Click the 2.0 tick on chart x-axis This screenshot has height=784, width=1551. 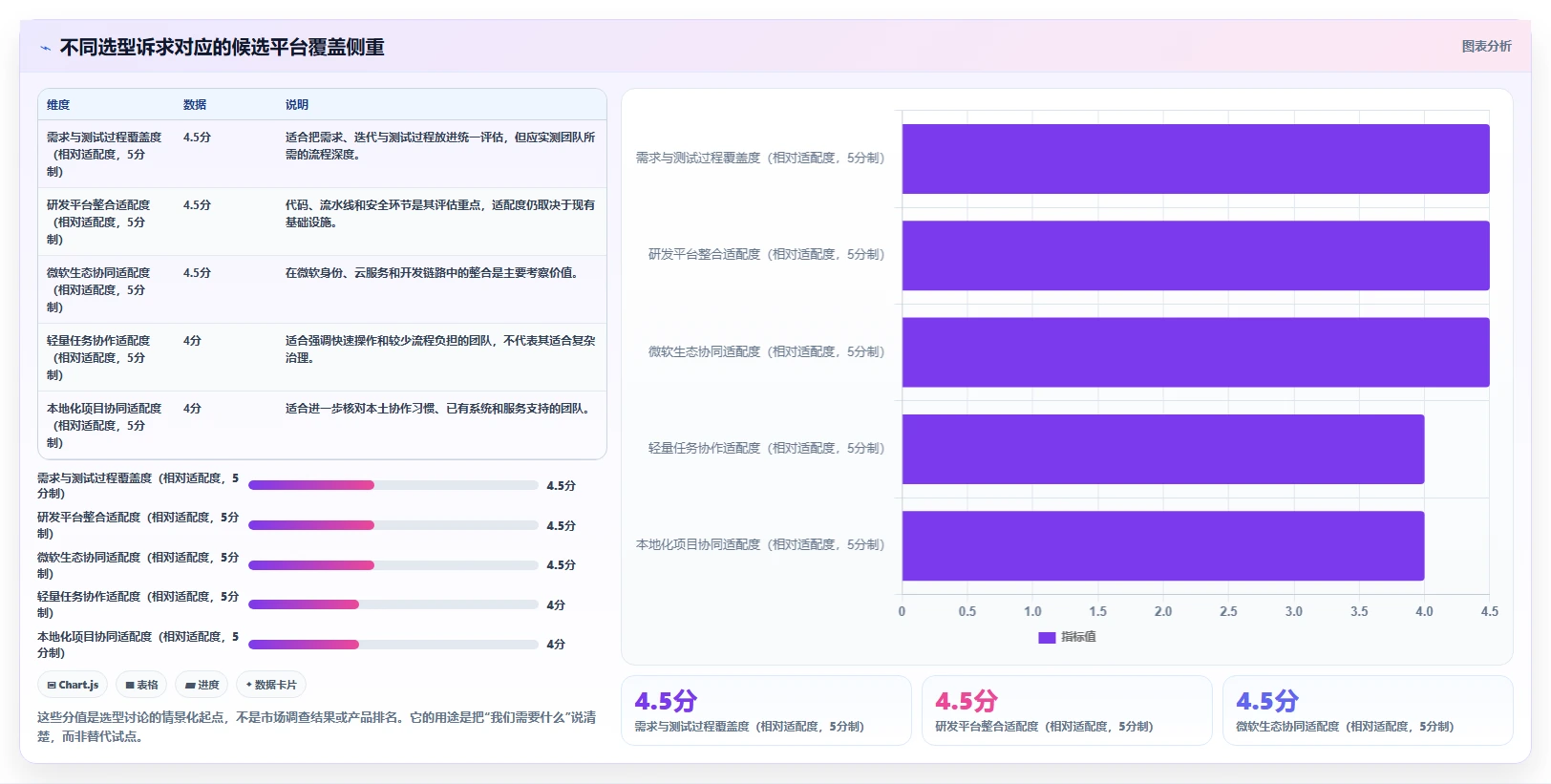coord(1162,612)
